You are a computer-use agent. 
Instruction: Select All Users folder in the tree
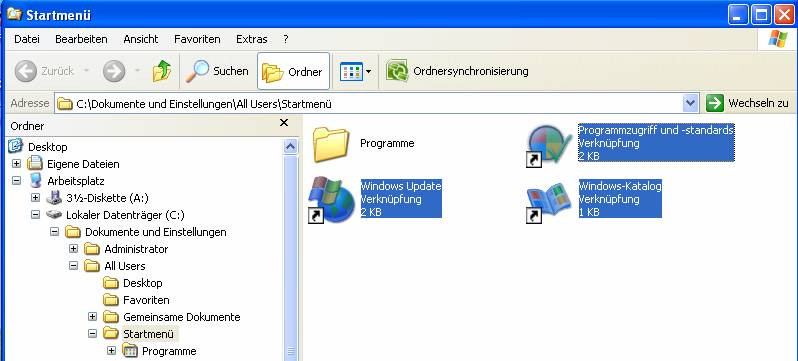(x=125, y=266)
